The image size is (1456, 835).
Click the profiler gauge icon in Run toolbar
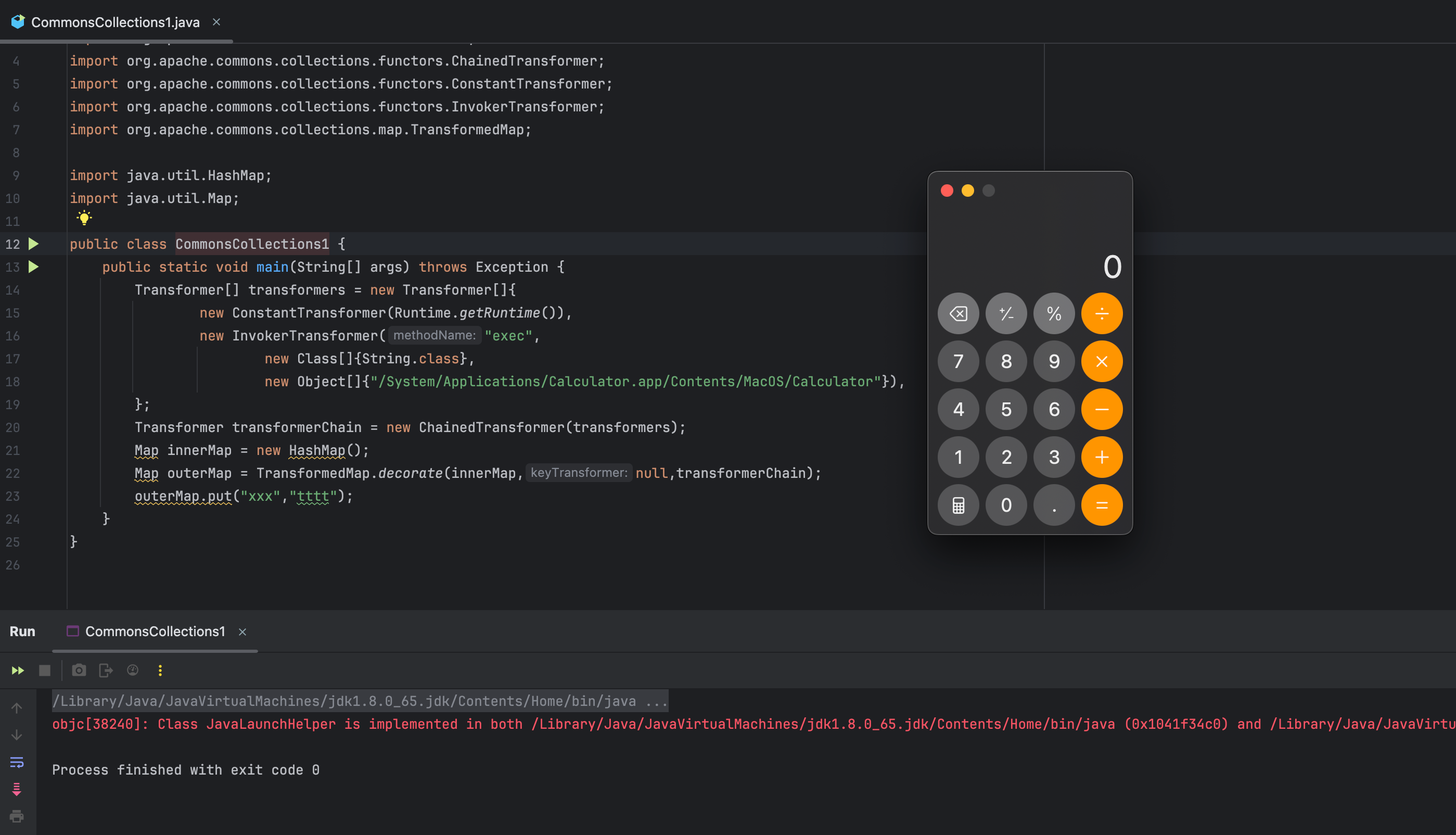(133, 670)
